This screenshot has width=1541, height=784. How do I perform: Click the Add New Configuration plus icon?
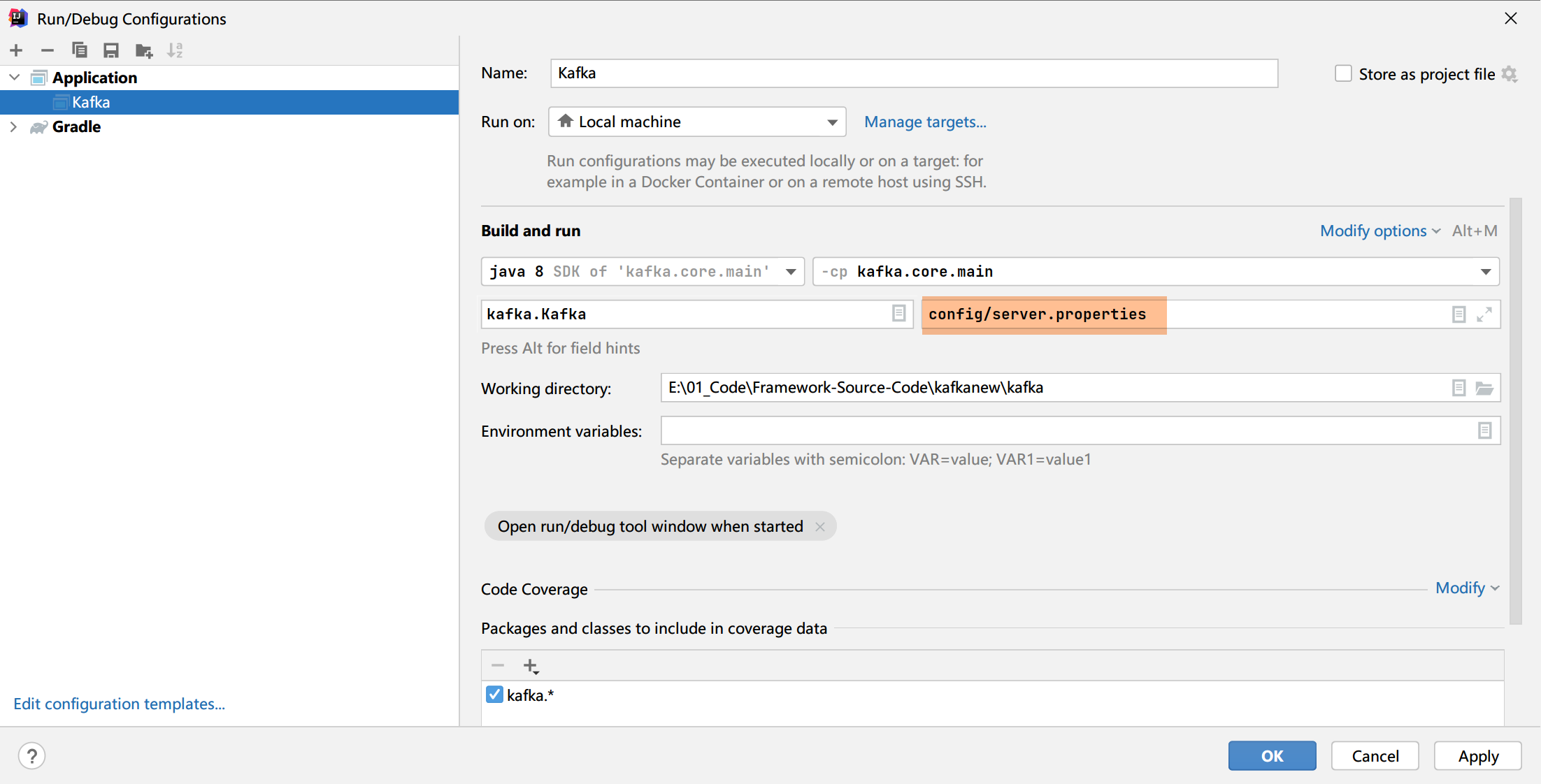pos(16,50)
